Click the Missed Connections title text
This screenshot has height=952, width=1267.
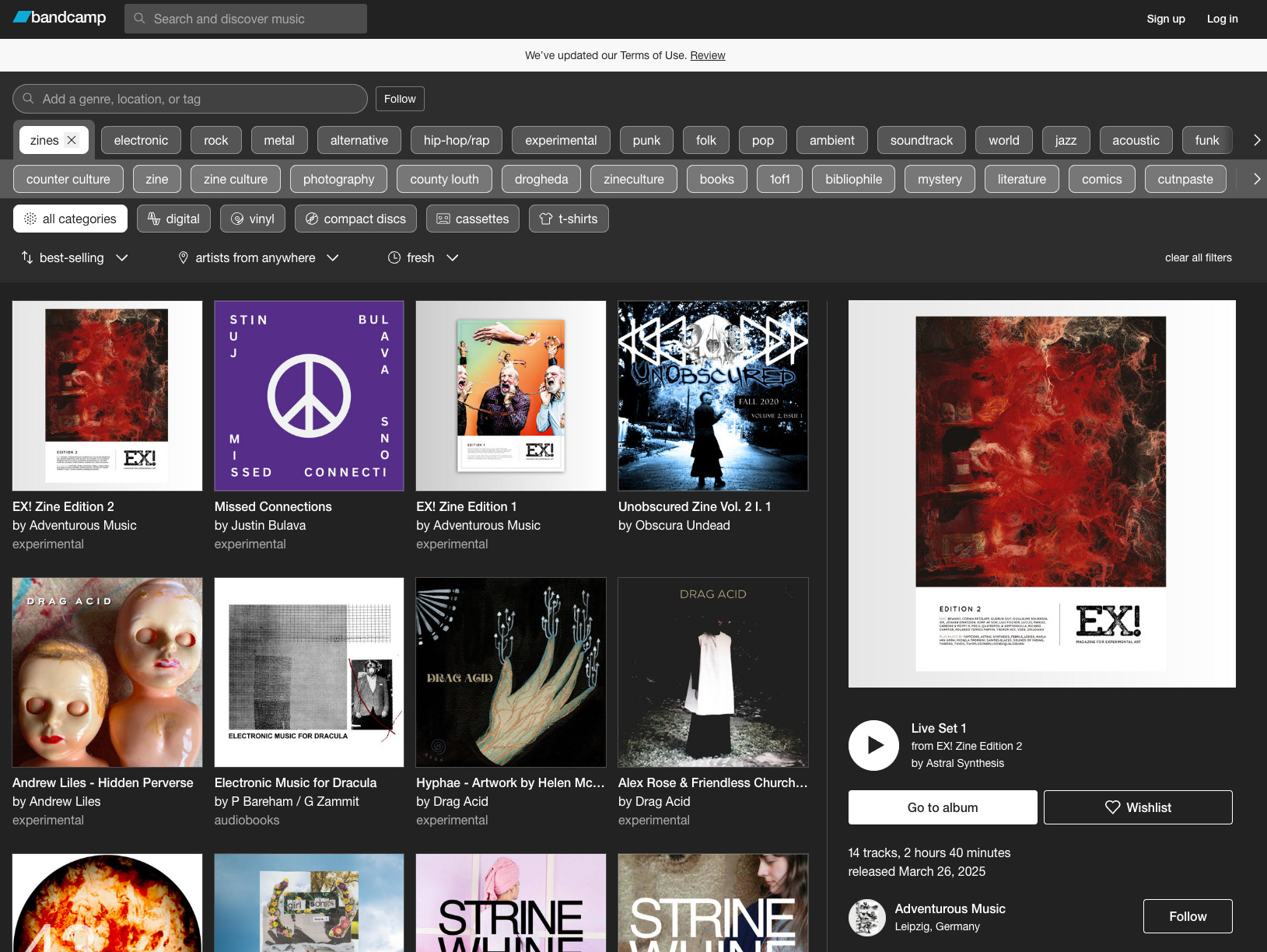(273, 506)
